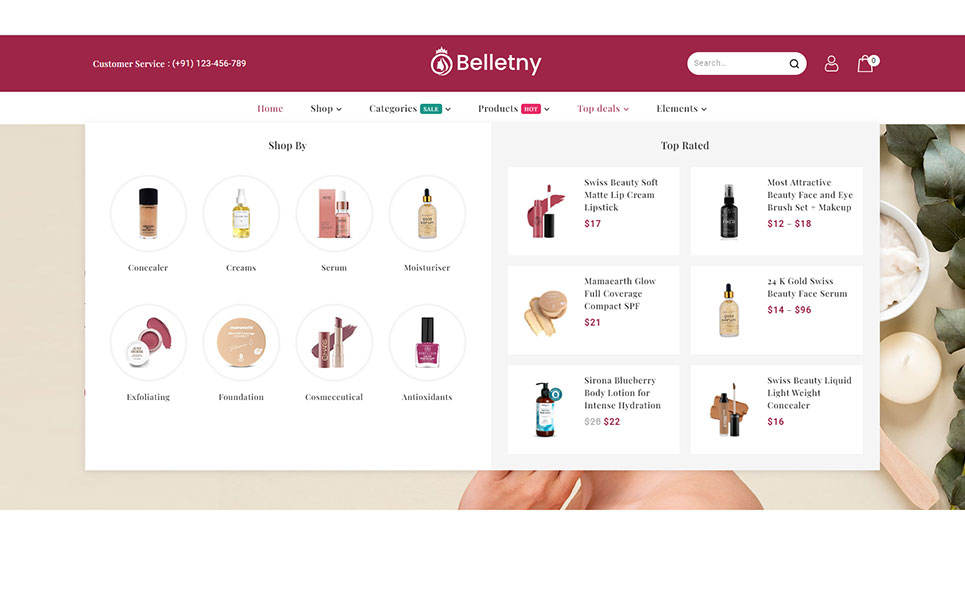Open the user account icon
The height and width of the screenshot is (600, 965).
[x=831, y=63]
